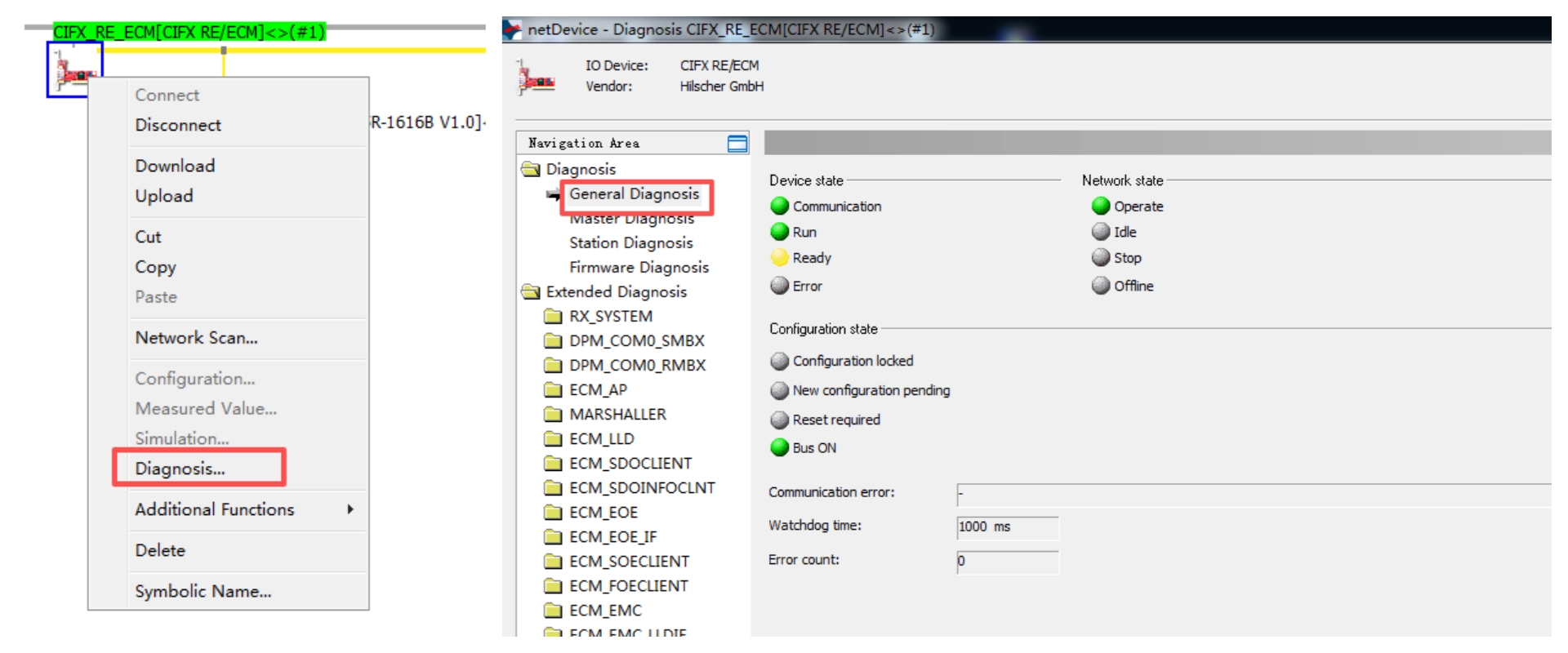Click the CIFX card device icon in network view
The image size is (1568, 653).
click(73, 69)
